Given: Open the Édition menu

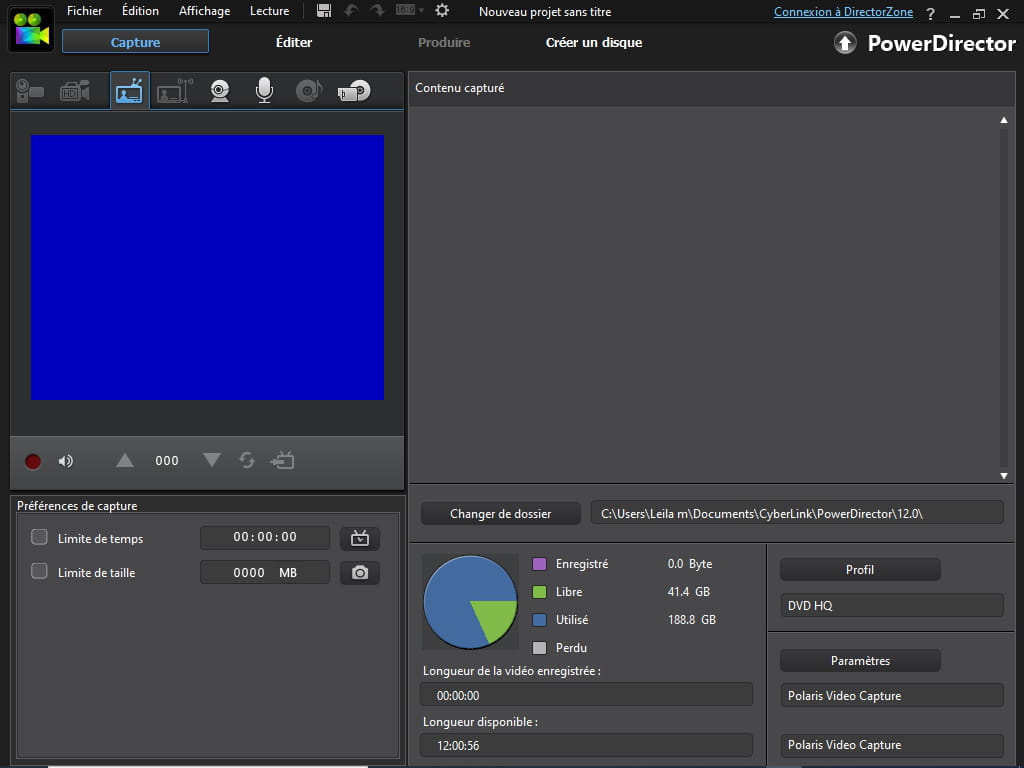Looking at the screenshot, I should pyautogui.click(x=140, y=11).
